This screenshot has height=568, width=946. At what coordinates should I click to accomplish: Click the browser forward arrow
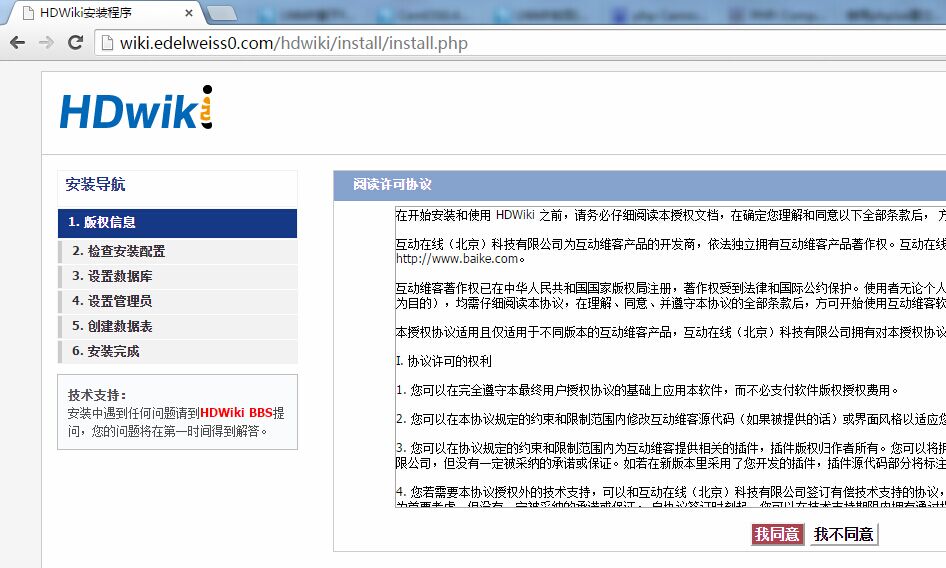(x=46, y=43)
